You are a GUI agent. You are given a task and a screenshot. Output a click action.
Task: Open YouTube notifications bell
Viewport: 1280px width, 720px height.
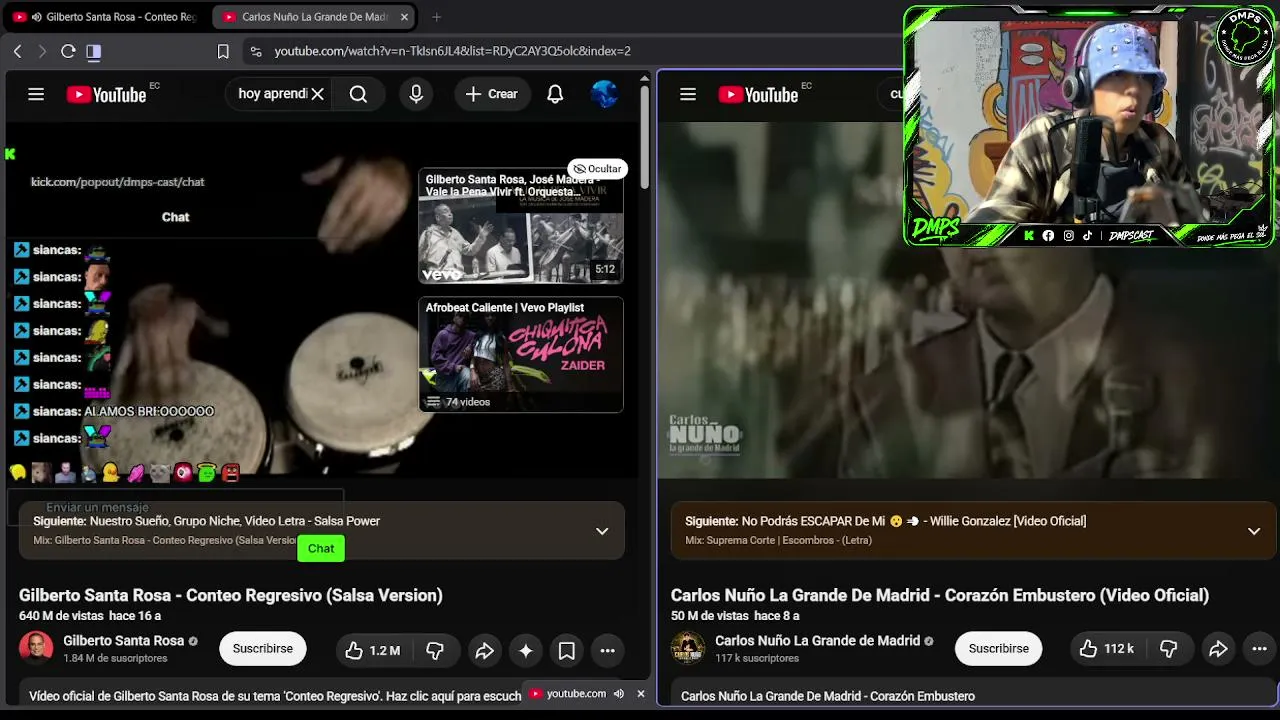555,94
